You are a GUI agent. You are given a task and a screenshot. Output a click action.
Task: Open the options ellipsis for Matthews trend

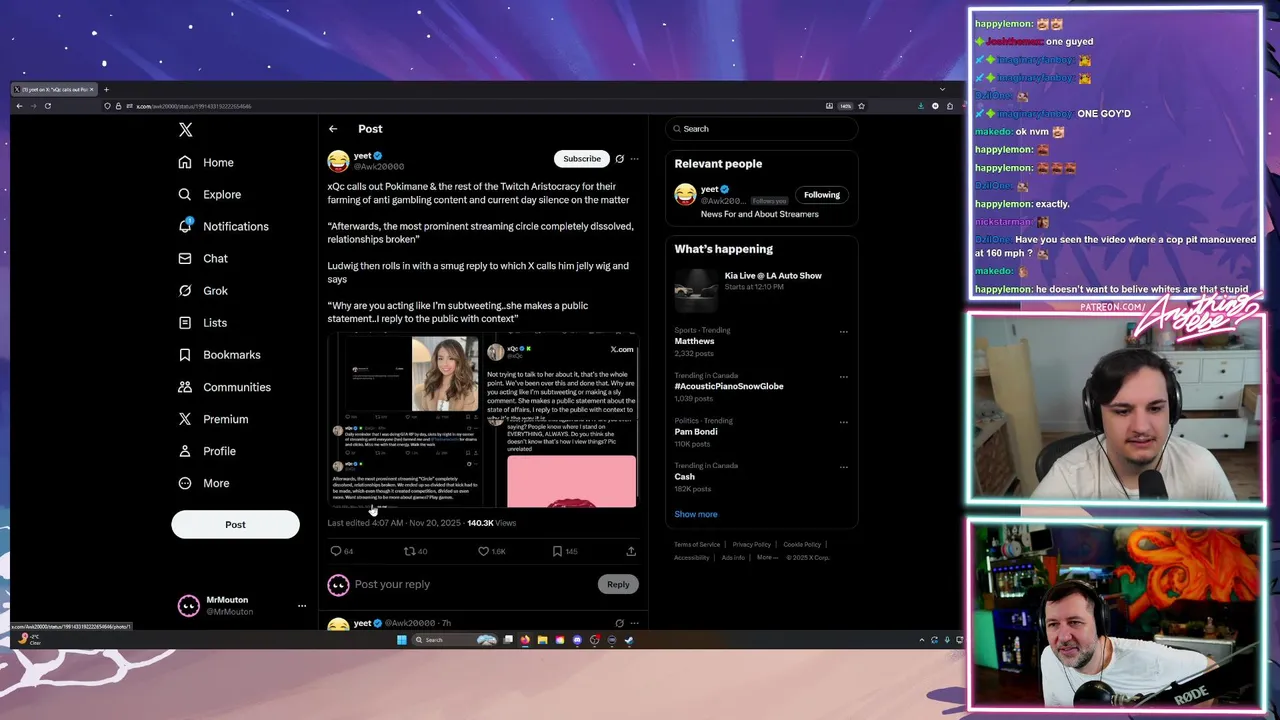pos(844,331)
